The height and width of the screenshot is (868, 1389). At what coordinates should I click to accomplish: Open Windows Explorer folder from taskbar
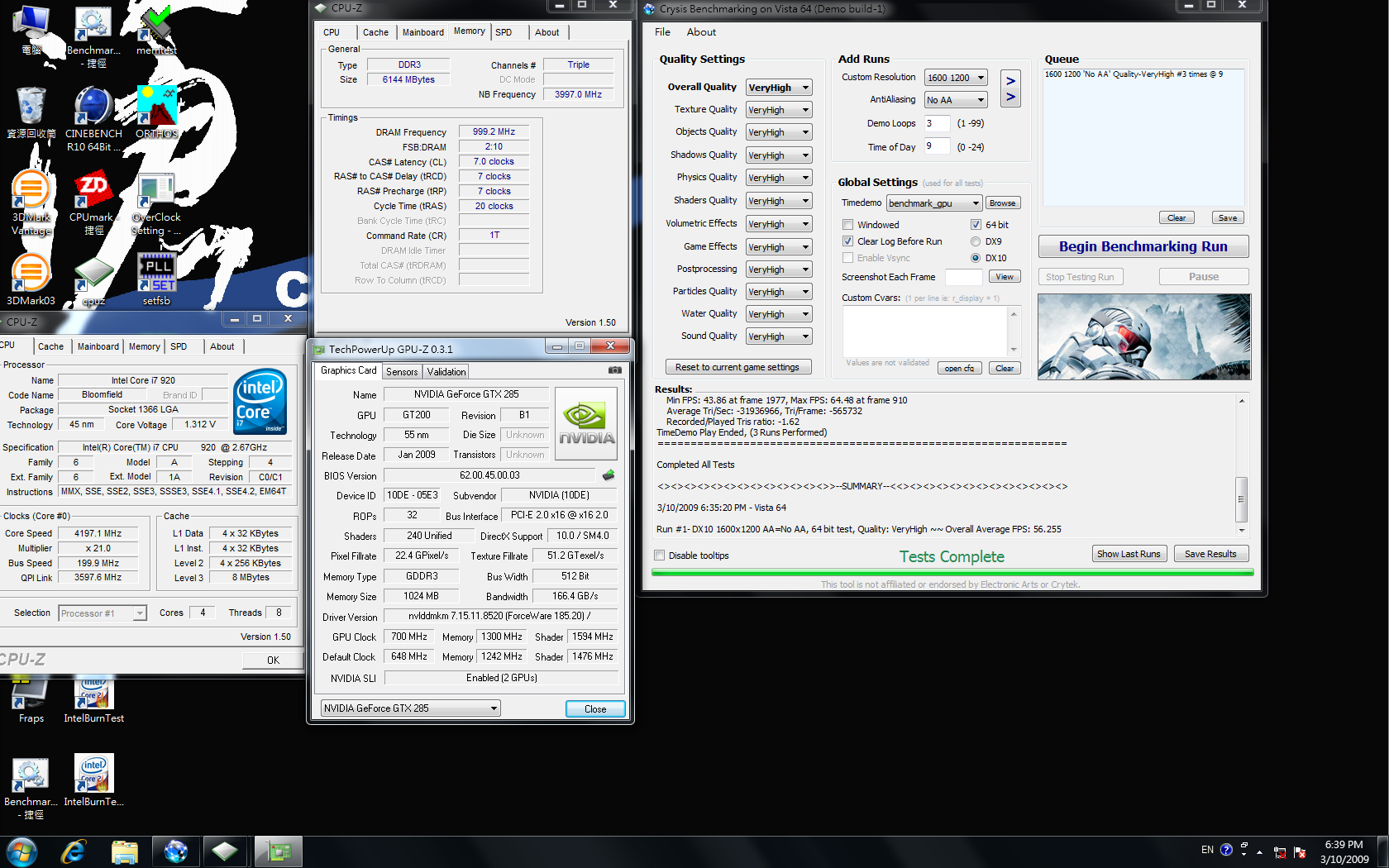[125, 851]
